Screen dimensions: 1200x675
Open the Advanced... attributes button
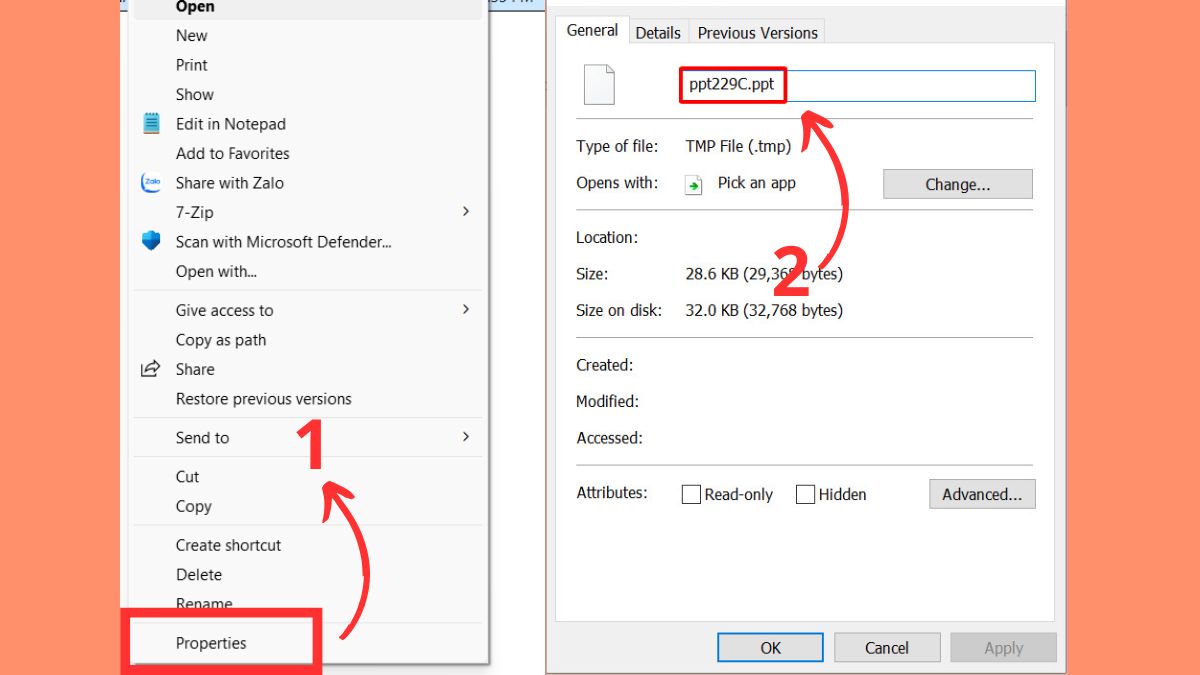[x=982, y=494]
